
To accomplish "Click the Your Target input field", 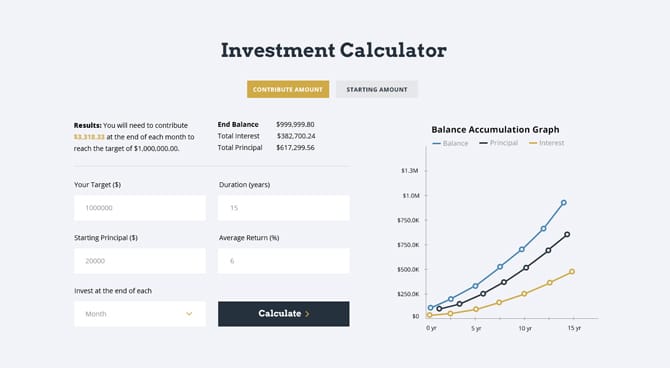I will pyautogui.click(x=140, y=208).
